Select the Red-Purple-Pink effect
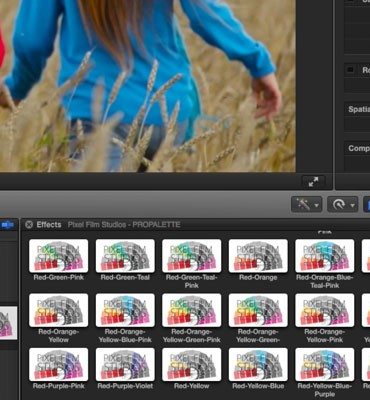Screen dimensions: 370x400 click(59, 364)
